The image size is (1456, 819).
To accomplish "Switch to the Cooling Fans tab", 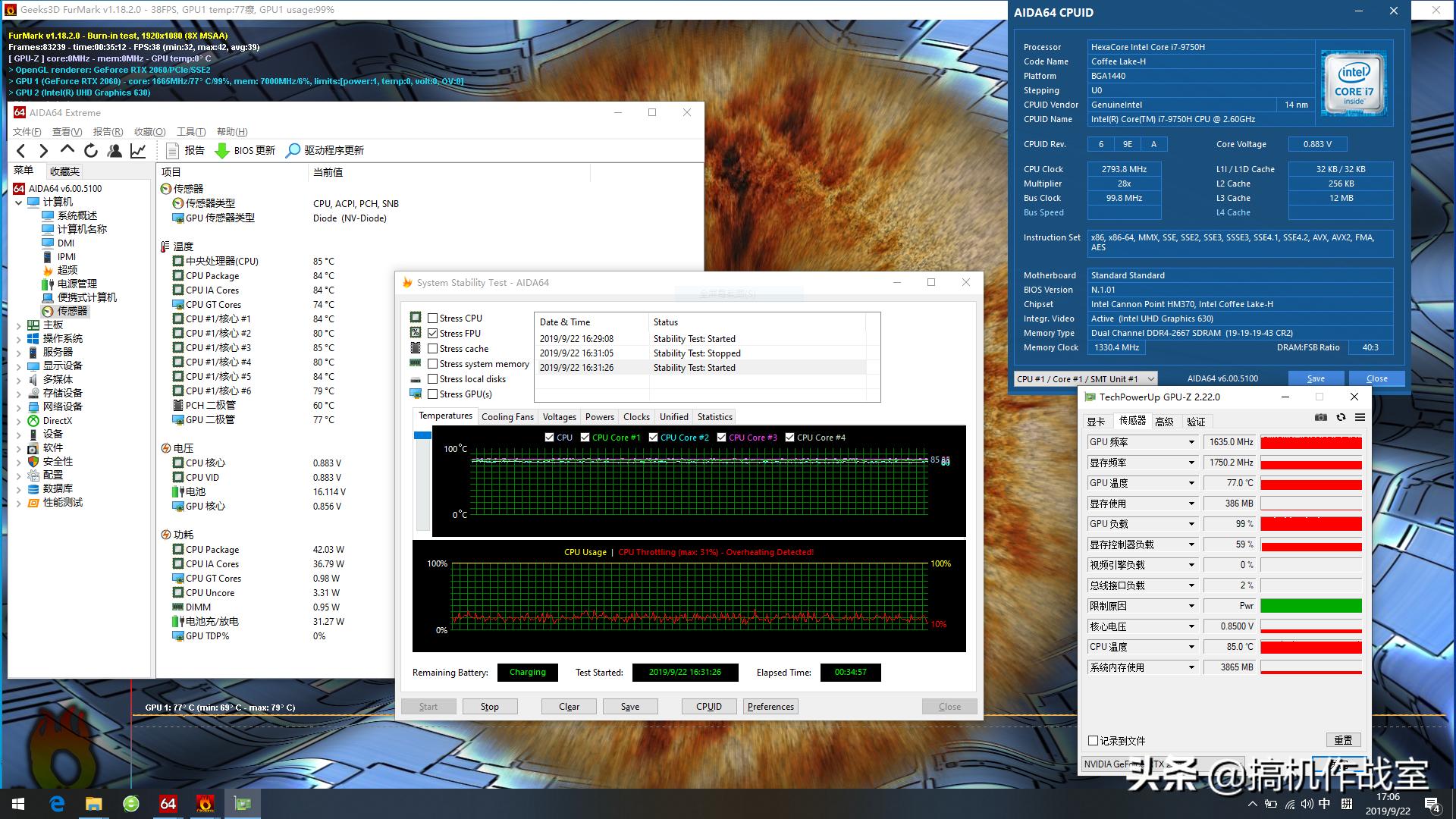I will click(507, 417).
